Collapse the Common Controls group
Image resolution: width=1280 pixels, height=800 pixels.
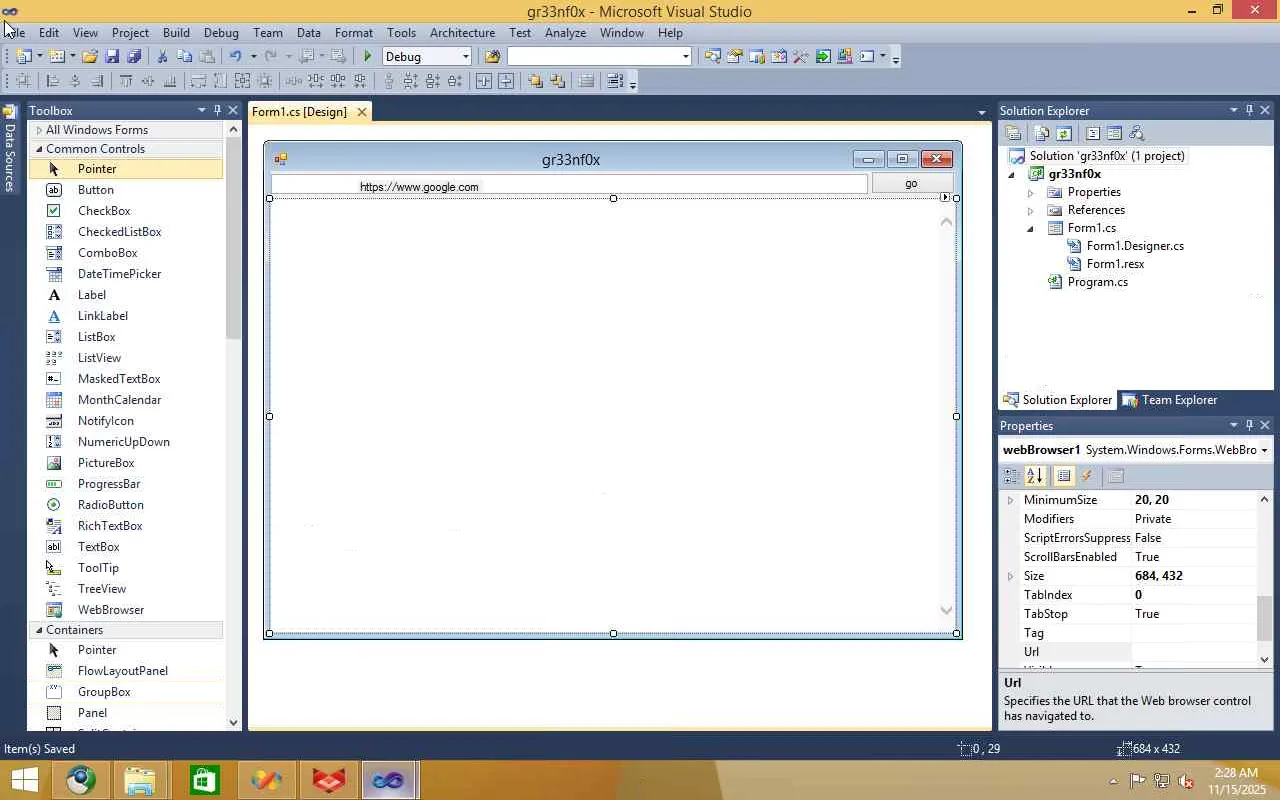[x=39, y=149]
